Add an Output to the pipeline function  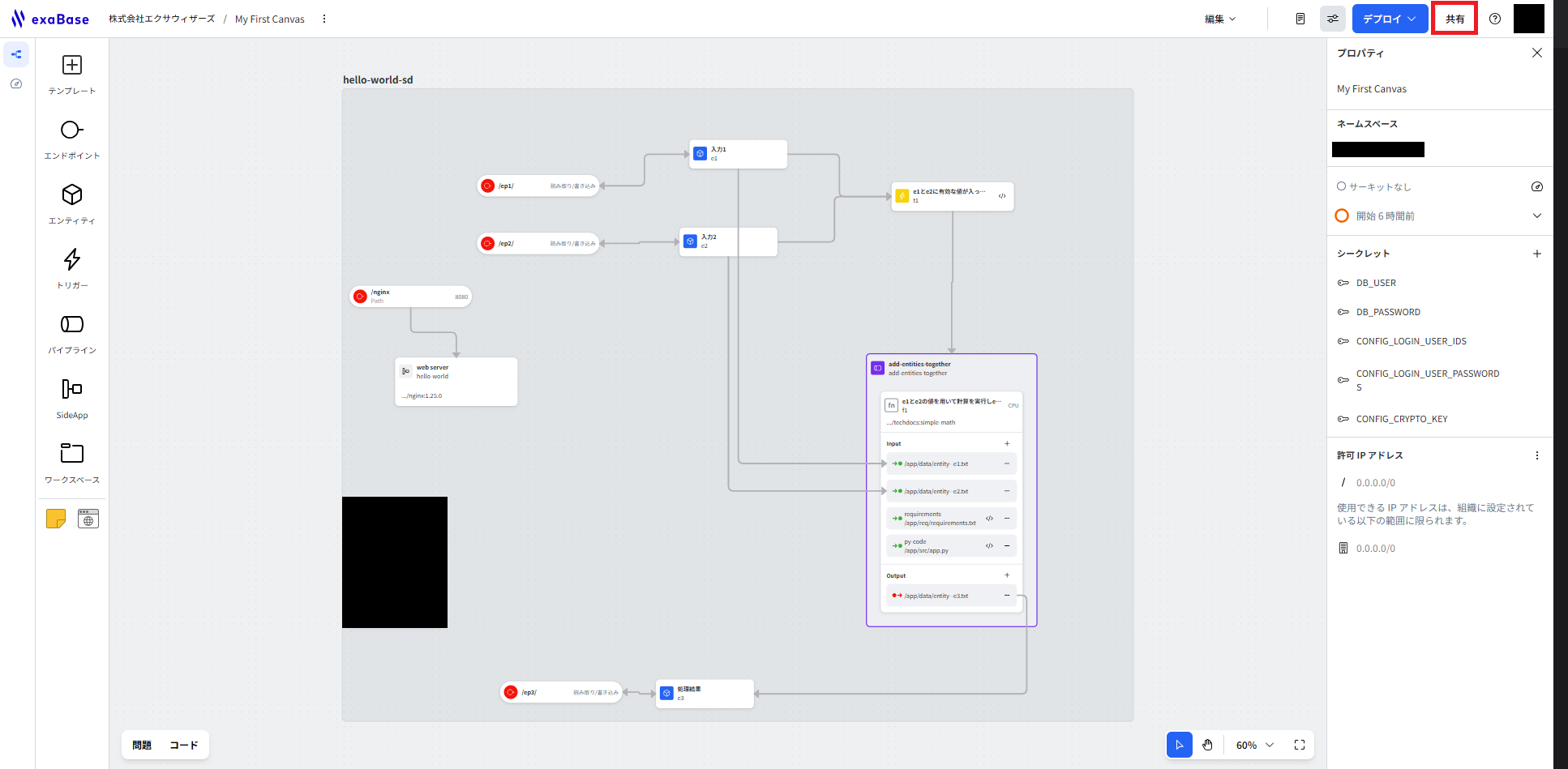click(x=1007, y=575)
